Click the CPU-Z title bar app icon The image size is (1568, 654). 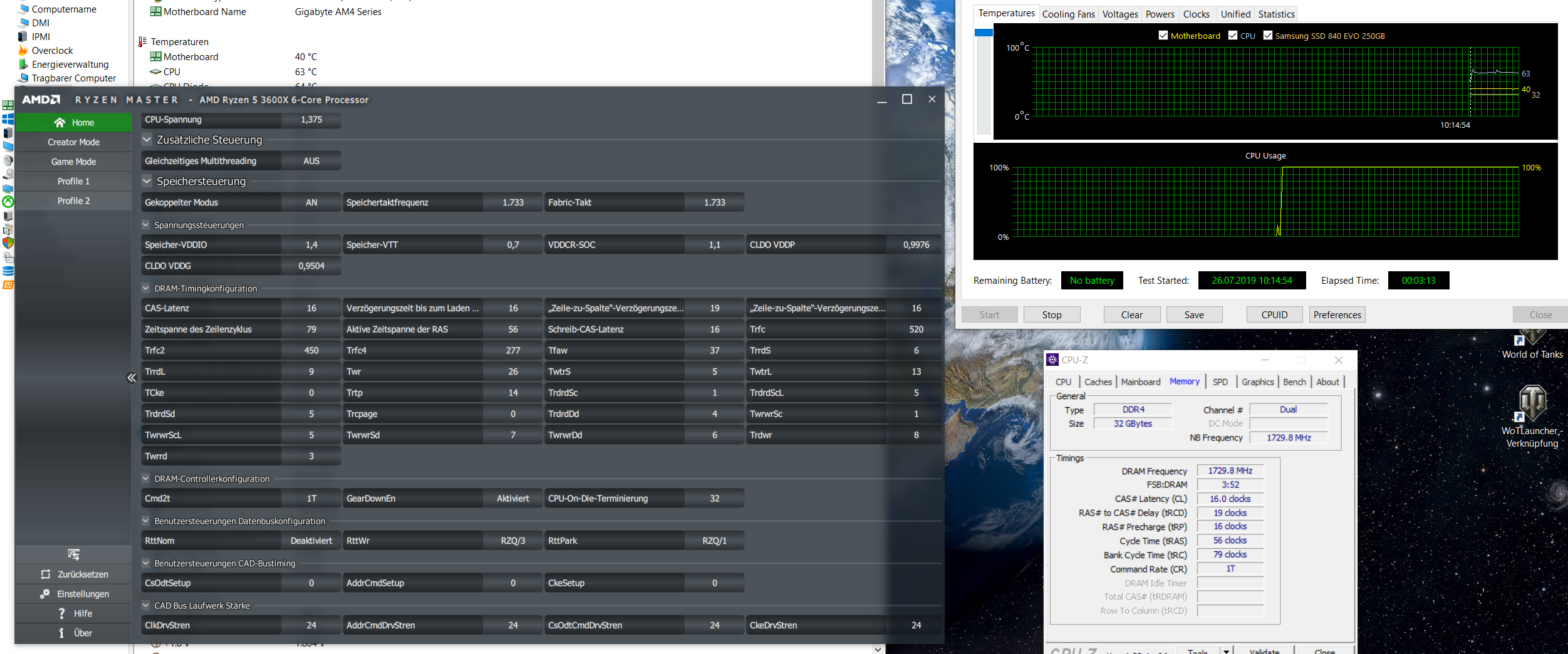[1052, 360]
